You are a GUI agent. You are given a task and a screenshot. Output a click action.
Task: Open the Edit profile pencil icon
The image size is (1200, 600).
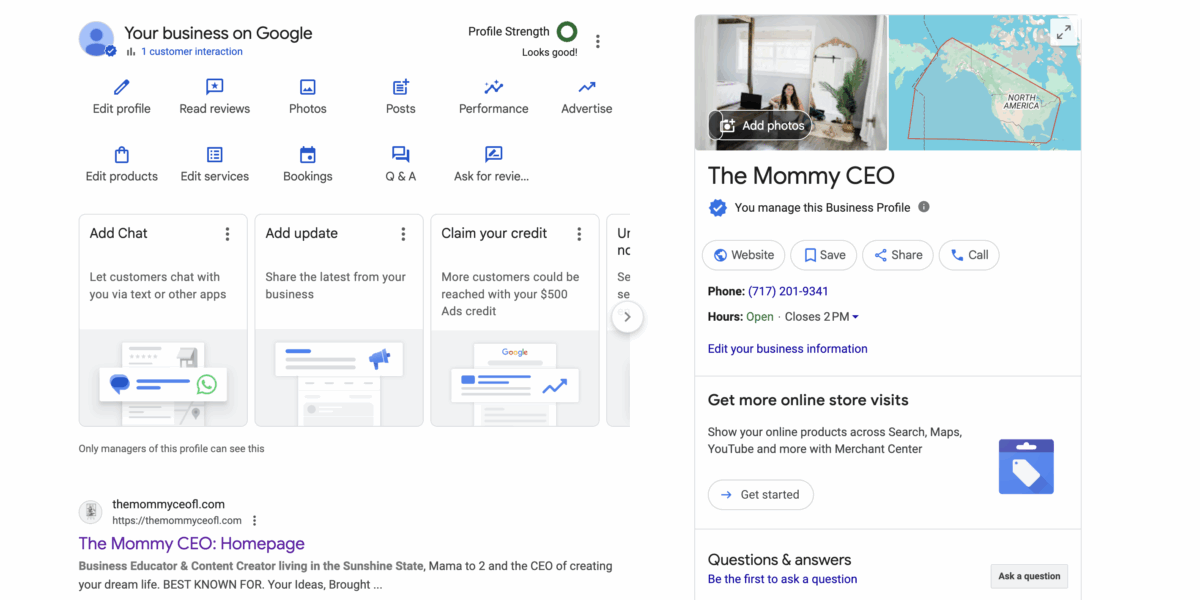coord(122,88)
